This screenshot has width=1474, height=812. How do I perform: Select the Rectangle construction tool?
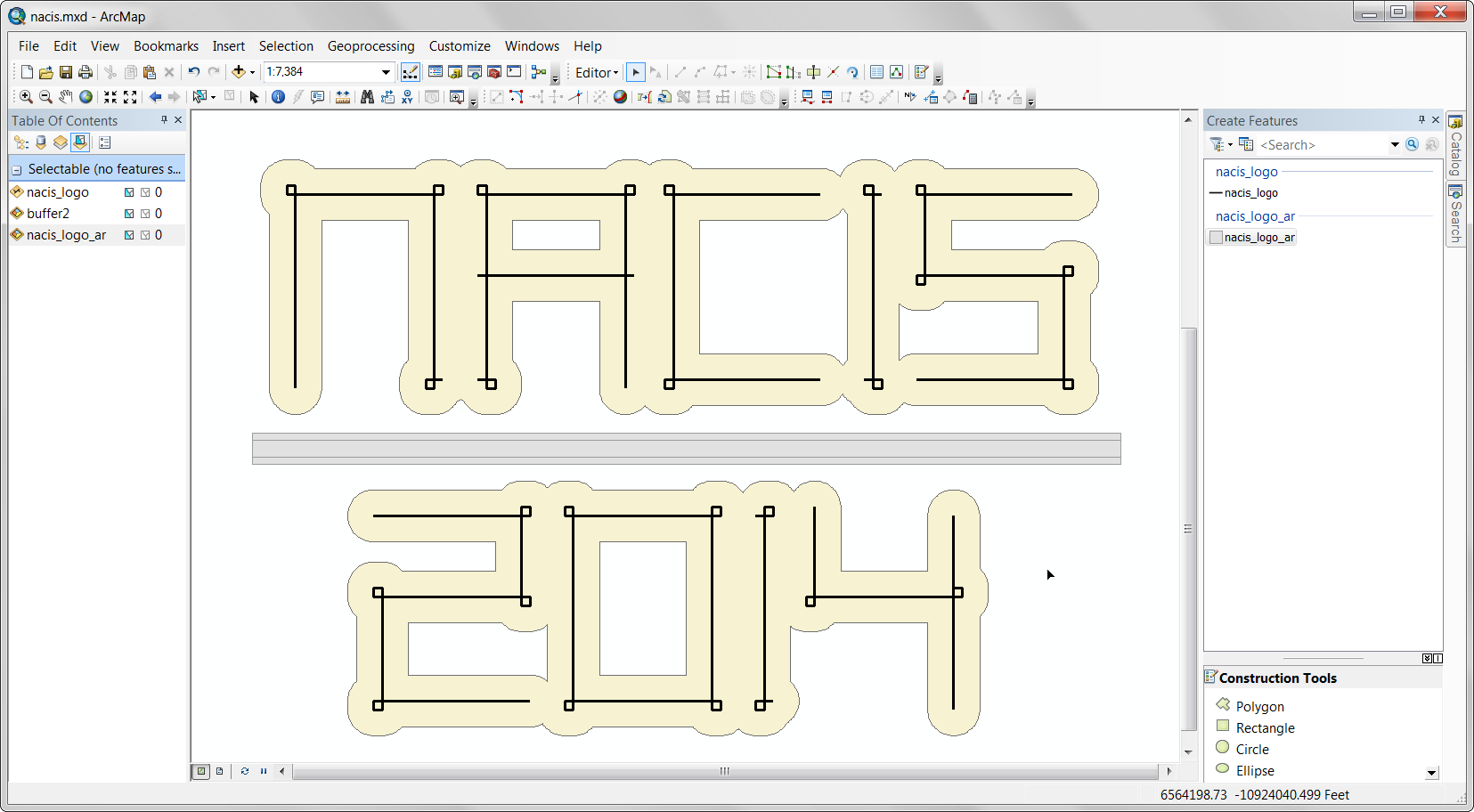[x=1256, y=727]
